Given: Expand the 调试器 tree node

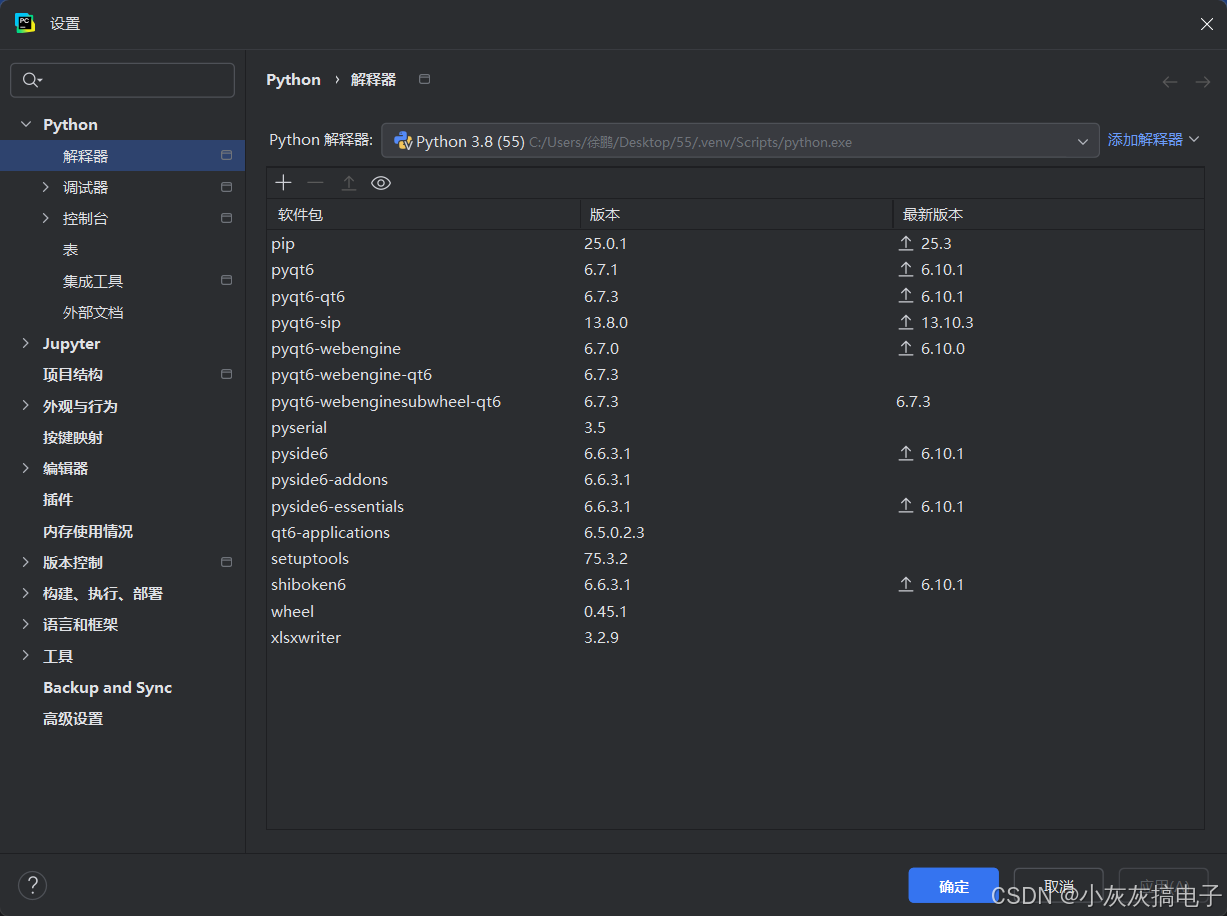Looking at the screenshot, I should [46, 187].
